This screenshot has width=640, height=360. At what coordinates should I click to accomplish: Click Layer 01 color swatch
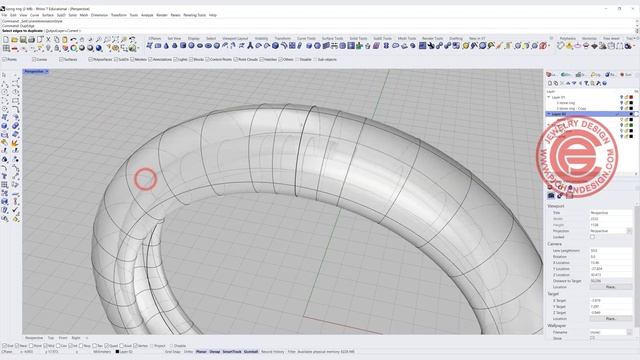pyautogui.click(x=631, y=97)
